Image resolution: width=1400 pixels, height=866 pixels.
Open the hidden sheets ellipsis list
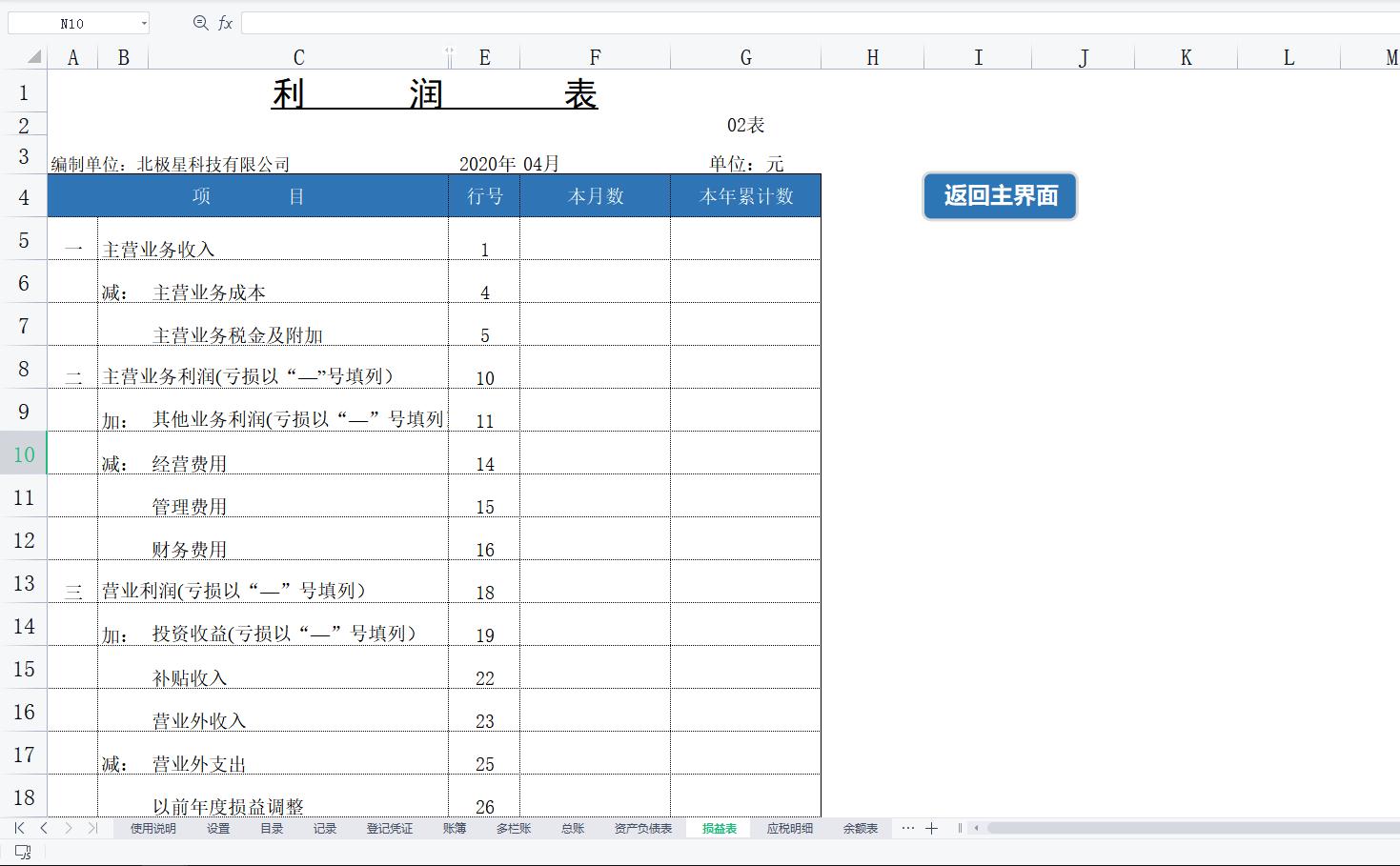point(907,828)
